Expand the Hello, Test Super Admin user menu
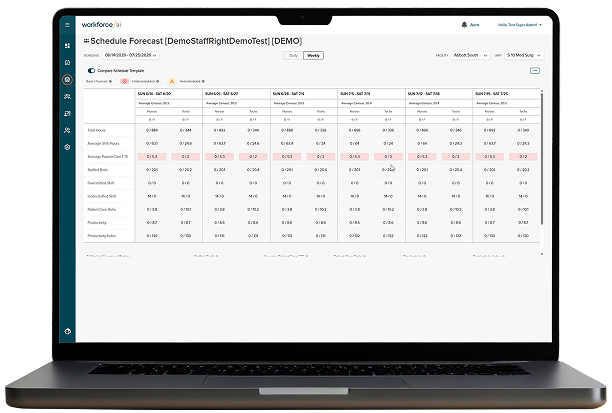This screenshot has height=413, width=612. (519, 25)
